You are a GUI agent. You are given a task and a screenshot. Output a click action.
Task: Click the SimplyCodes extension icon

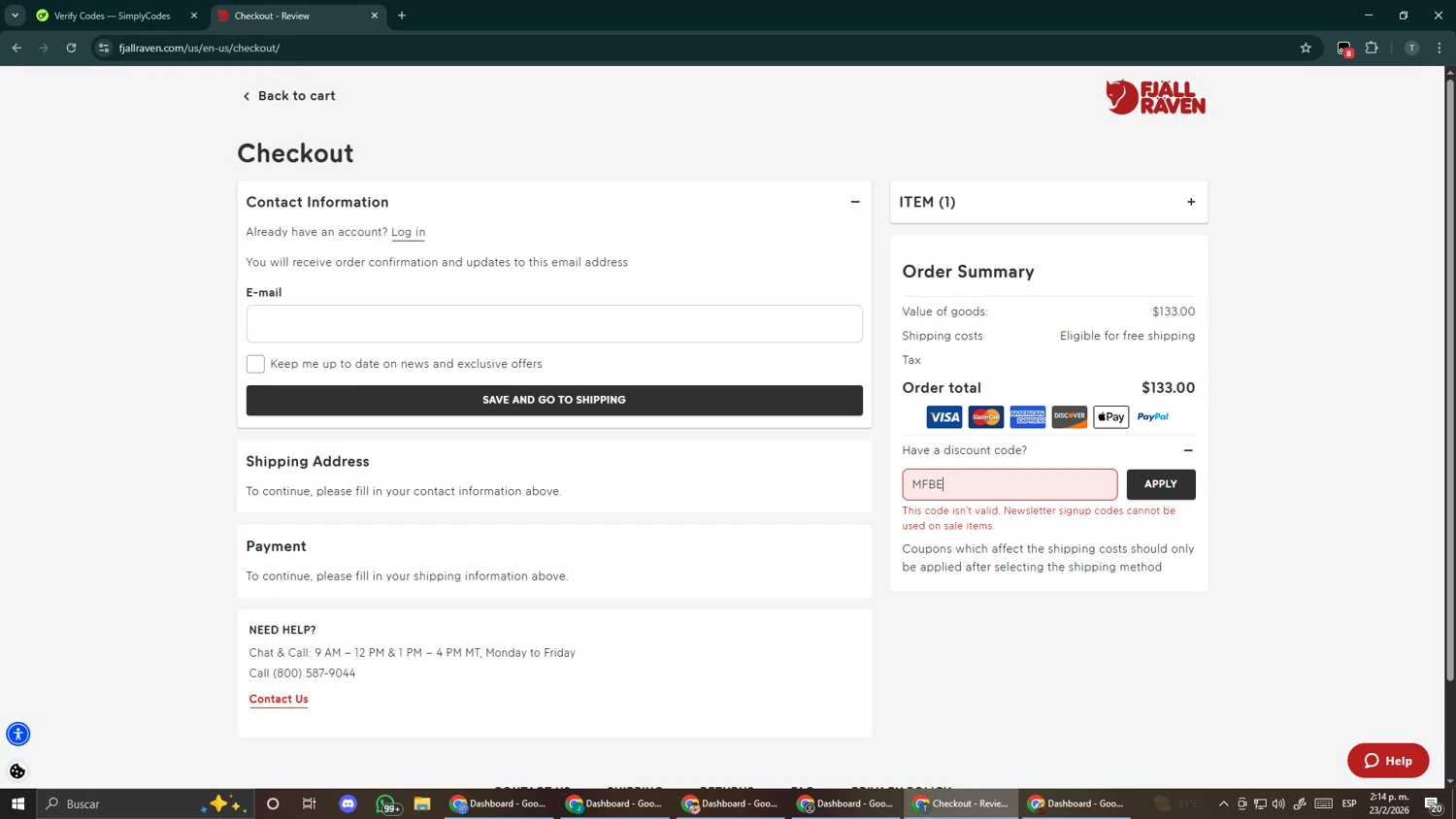[x=1344, y=49]
